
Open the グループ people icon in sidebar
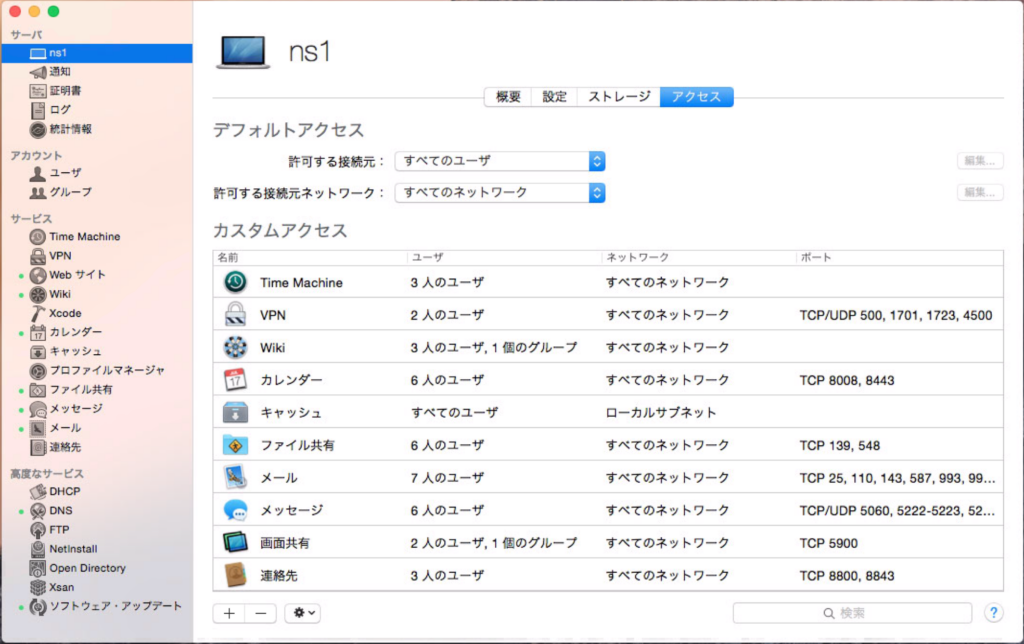38,192
